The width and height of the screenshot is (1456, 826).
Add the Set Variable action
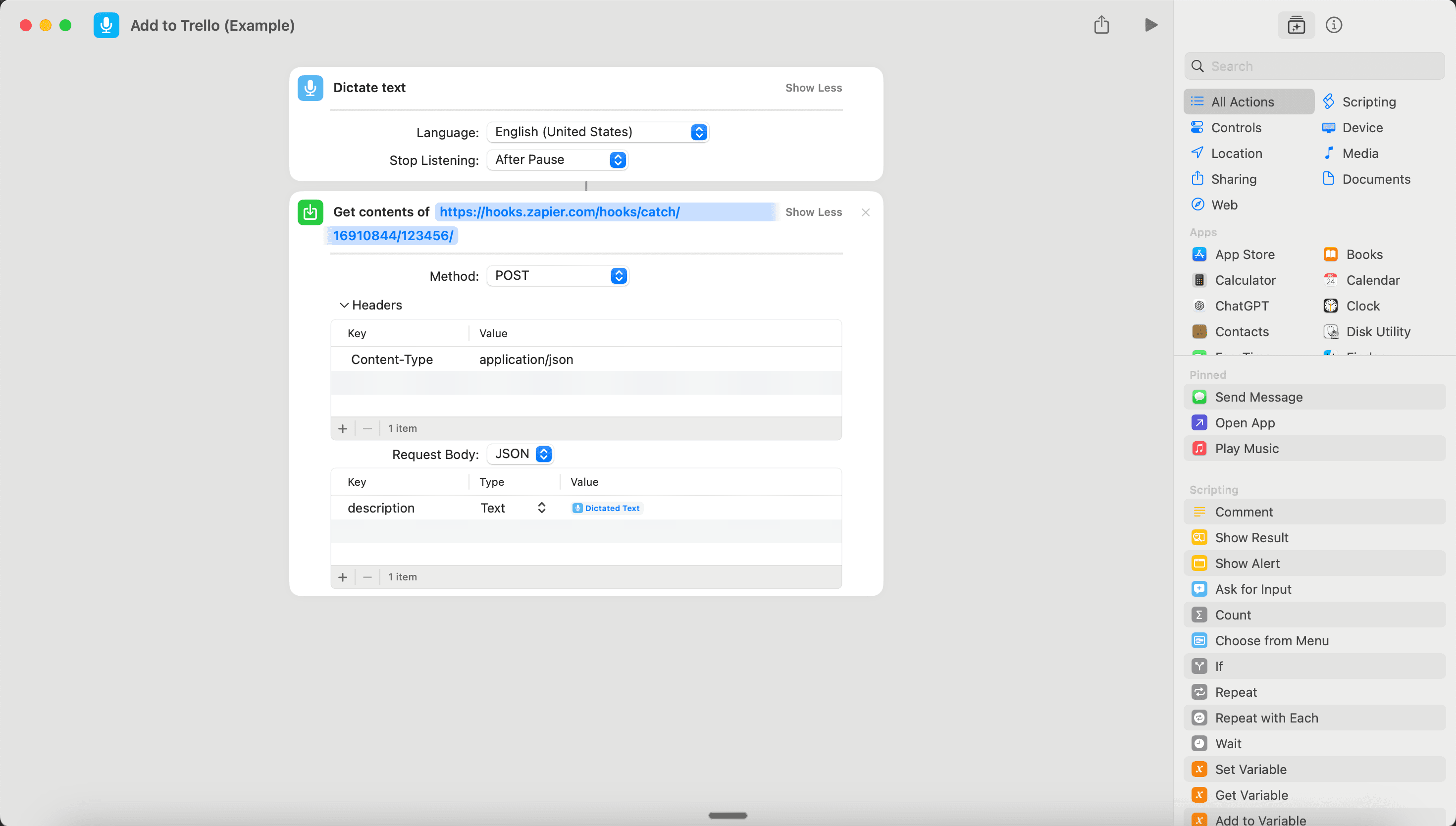click(x=1314, y=769)
